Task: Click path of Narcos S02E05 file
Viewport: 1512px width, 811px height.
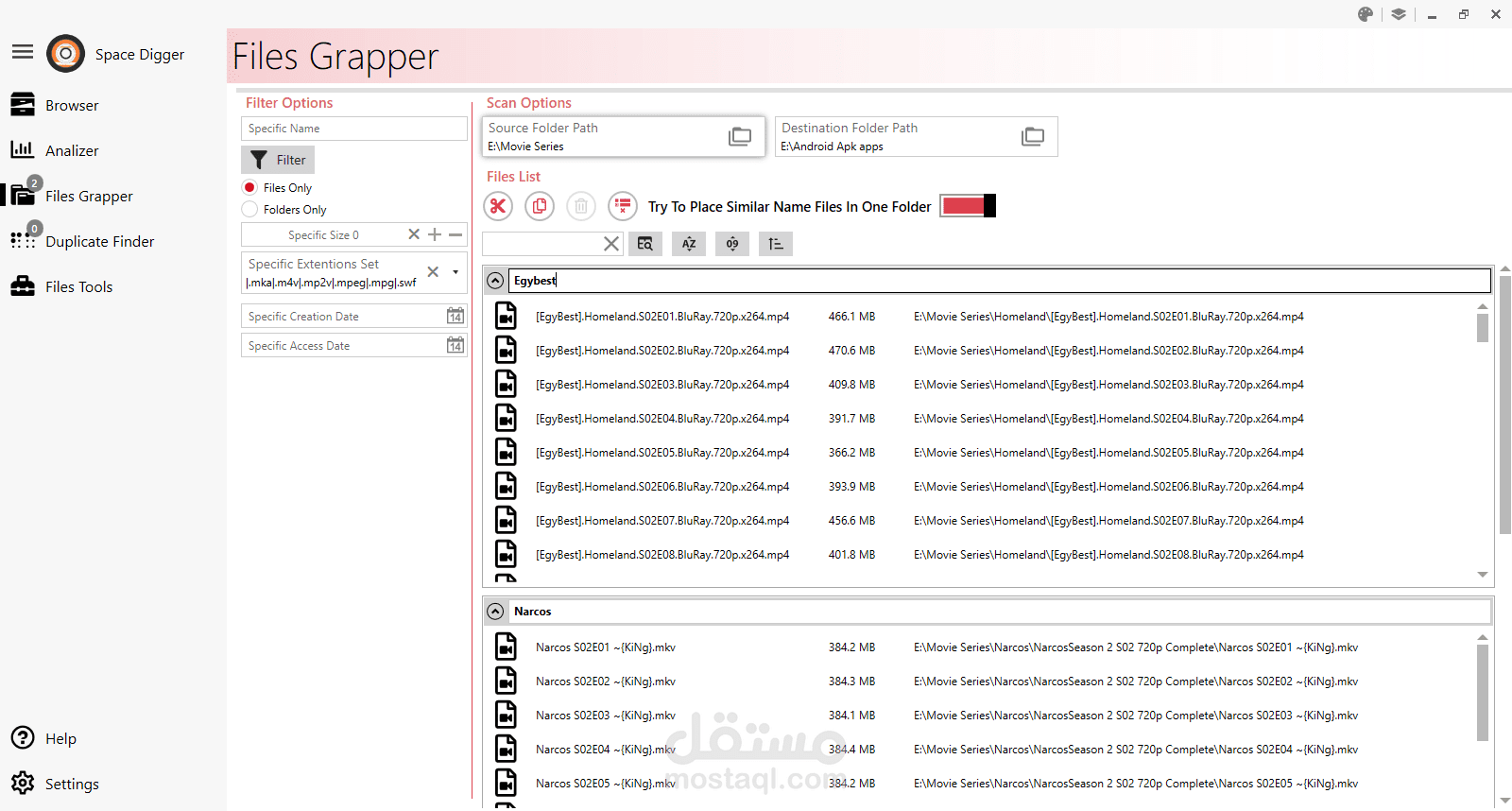Action: (1136, 783)
